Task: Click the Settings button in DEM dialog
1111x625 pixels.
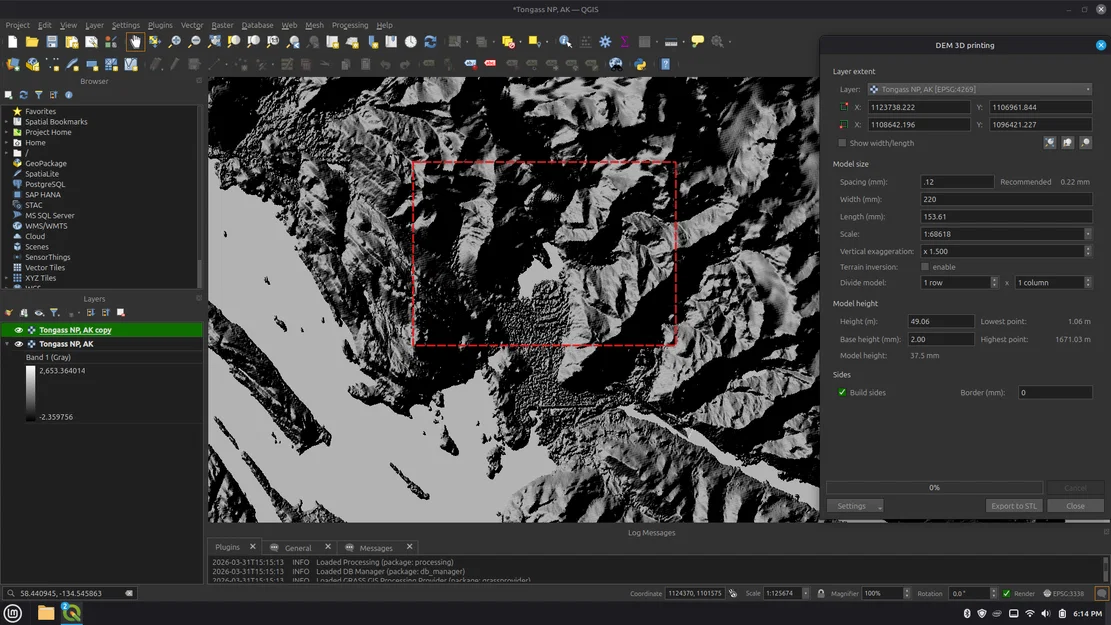Action: [854, 506]
